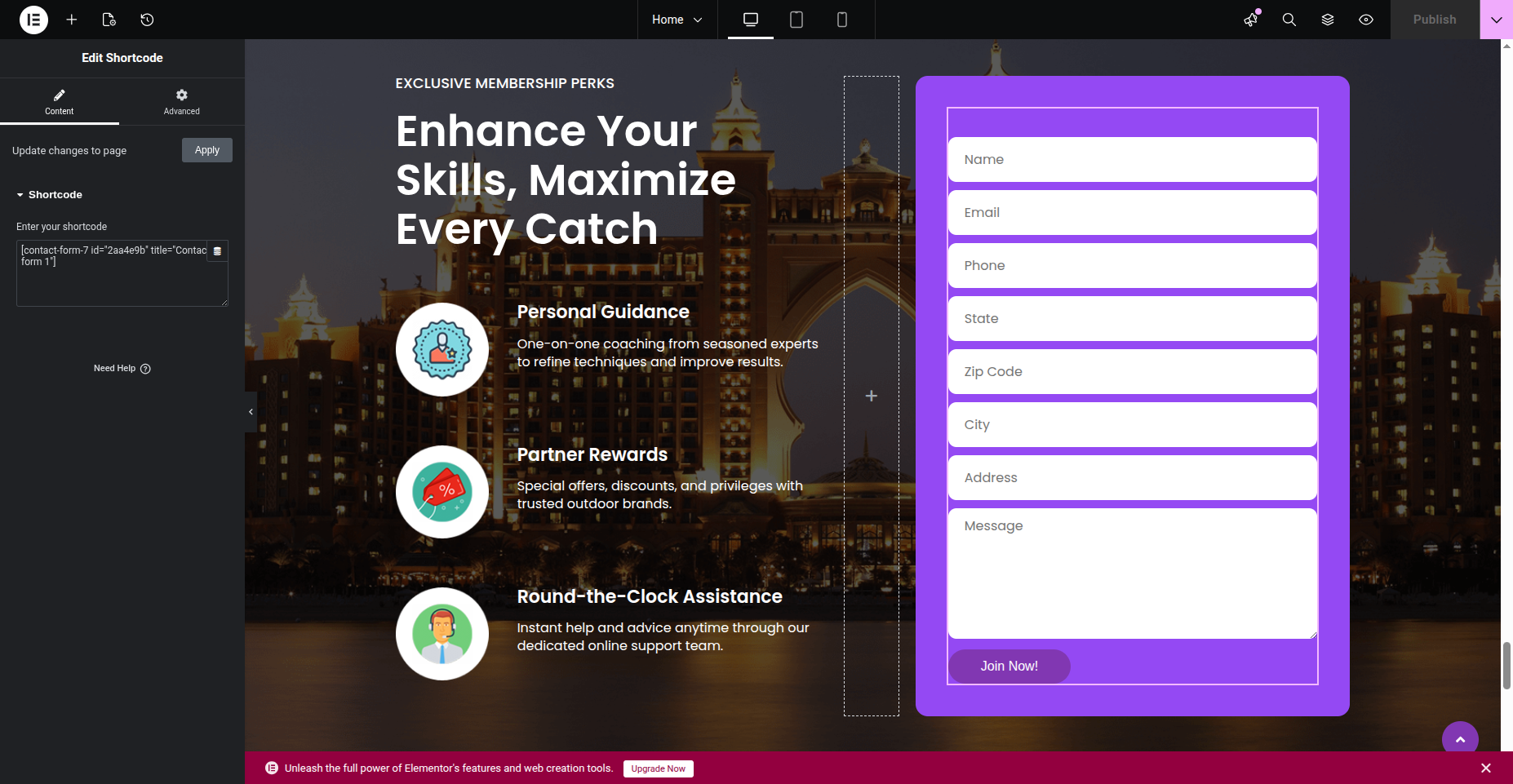Open the page settings document icon
This screenshot has width=1513, height=784.
click(x=109, y=20)
